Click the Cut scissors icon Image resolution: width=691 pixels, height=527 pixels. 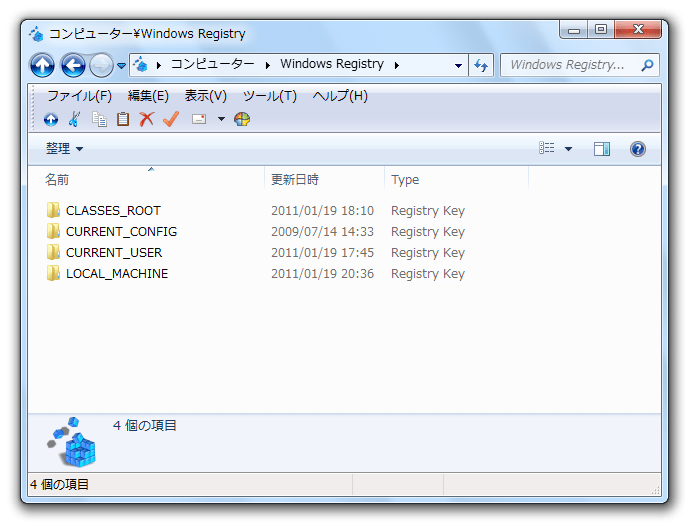74,119
